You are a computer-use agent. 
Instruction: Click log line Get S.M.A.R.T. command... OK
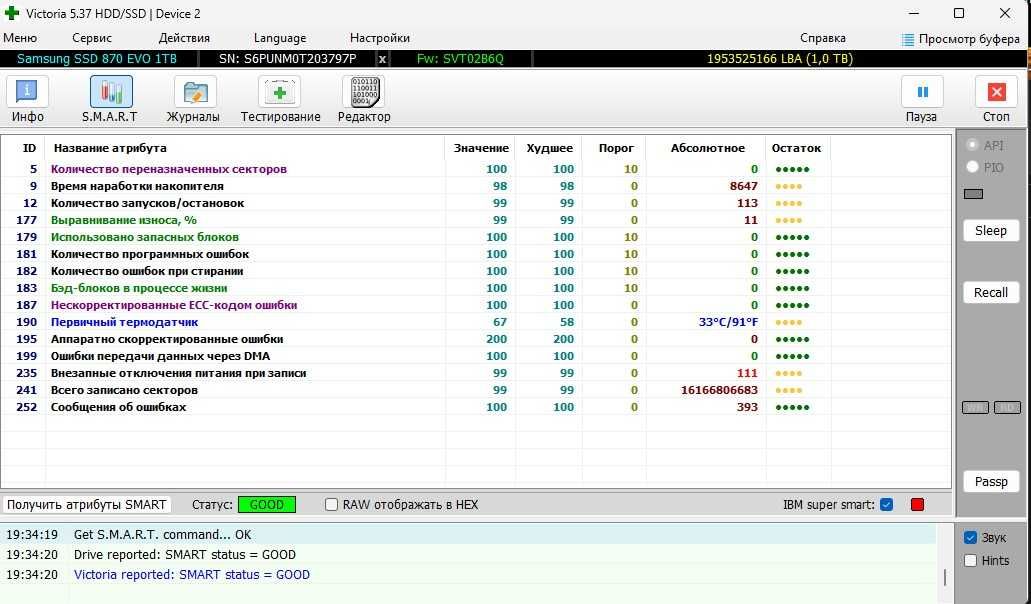point(162,535)
